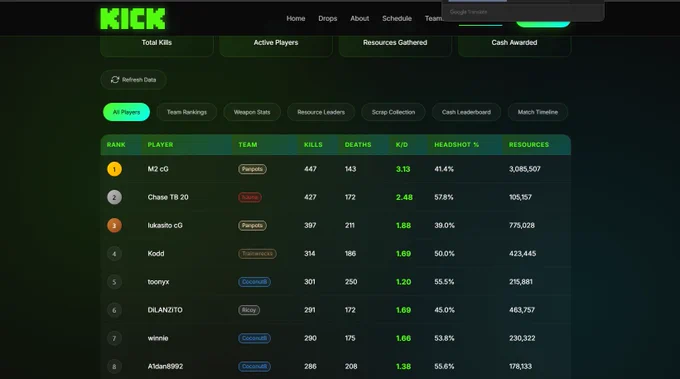Click Coconut team tag for A1dan8992

[x=255, y=366]
